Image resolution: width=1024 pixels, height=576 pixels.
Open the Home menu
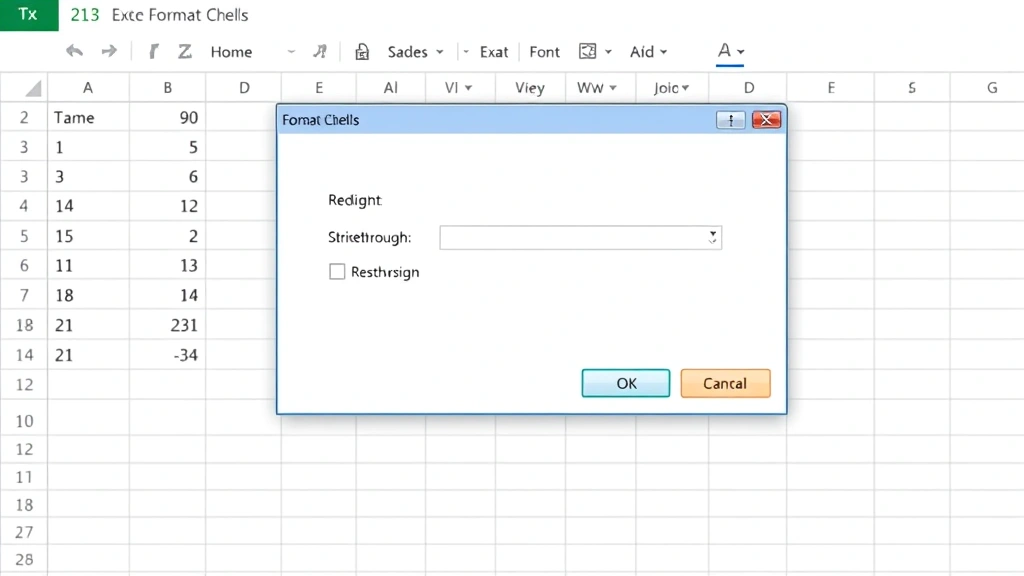(x=231, y=52)
